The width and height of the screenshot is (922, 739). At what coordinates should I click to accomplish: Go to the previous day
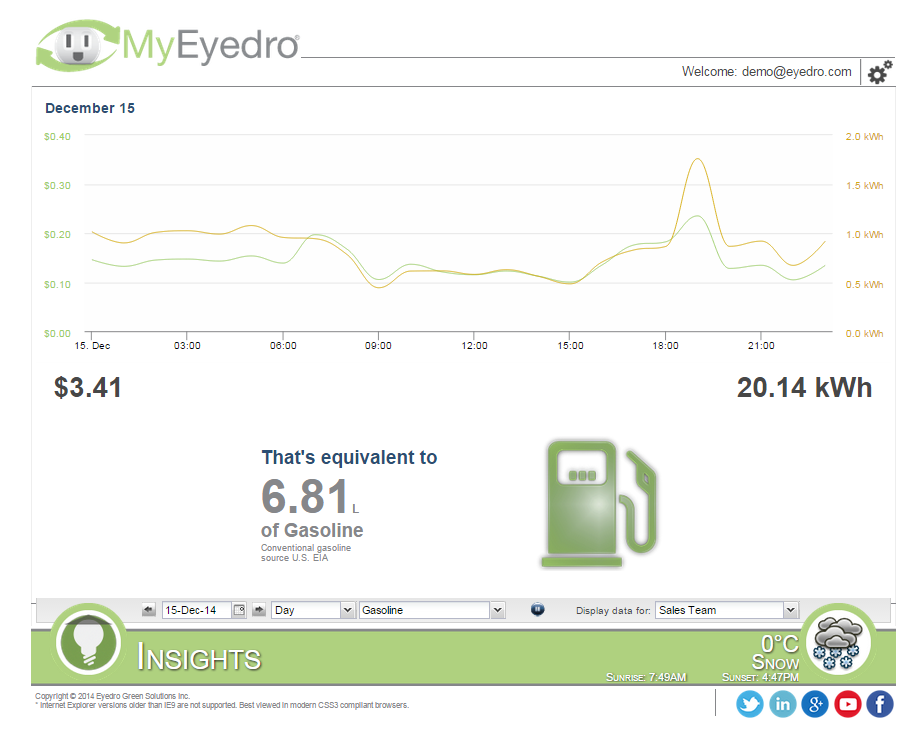coord(149,610)
